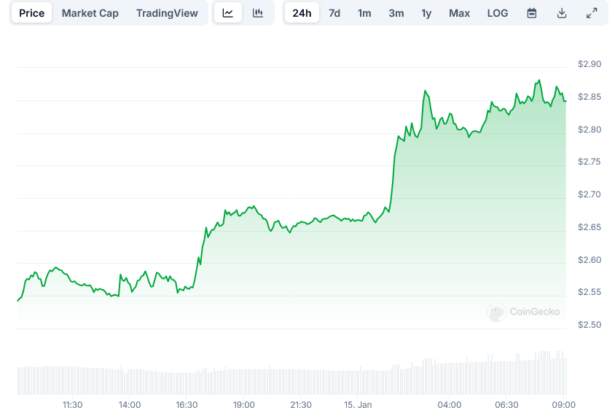The image size is (615, 410).
Task: View the 1y price history
Action: [x=427, y=13]
